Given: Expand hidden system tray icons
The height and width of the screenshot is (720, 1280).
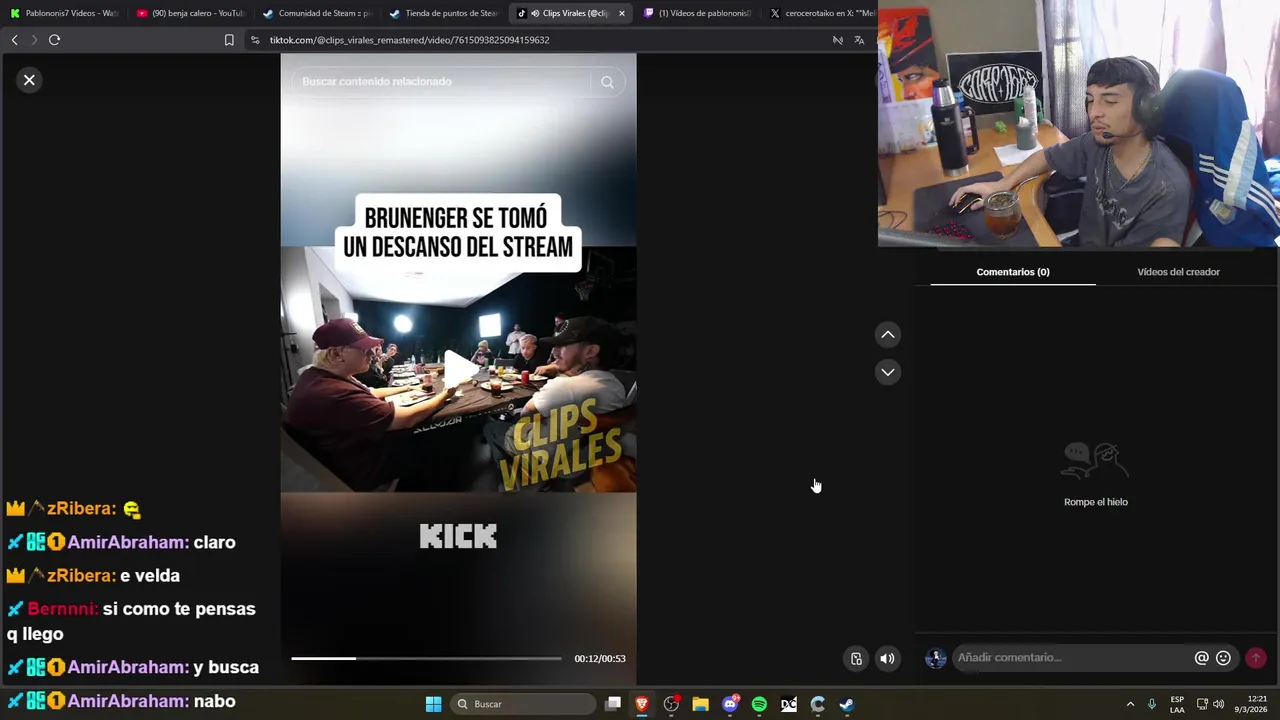Looking at the screenshot, I should coord(1130,704).
